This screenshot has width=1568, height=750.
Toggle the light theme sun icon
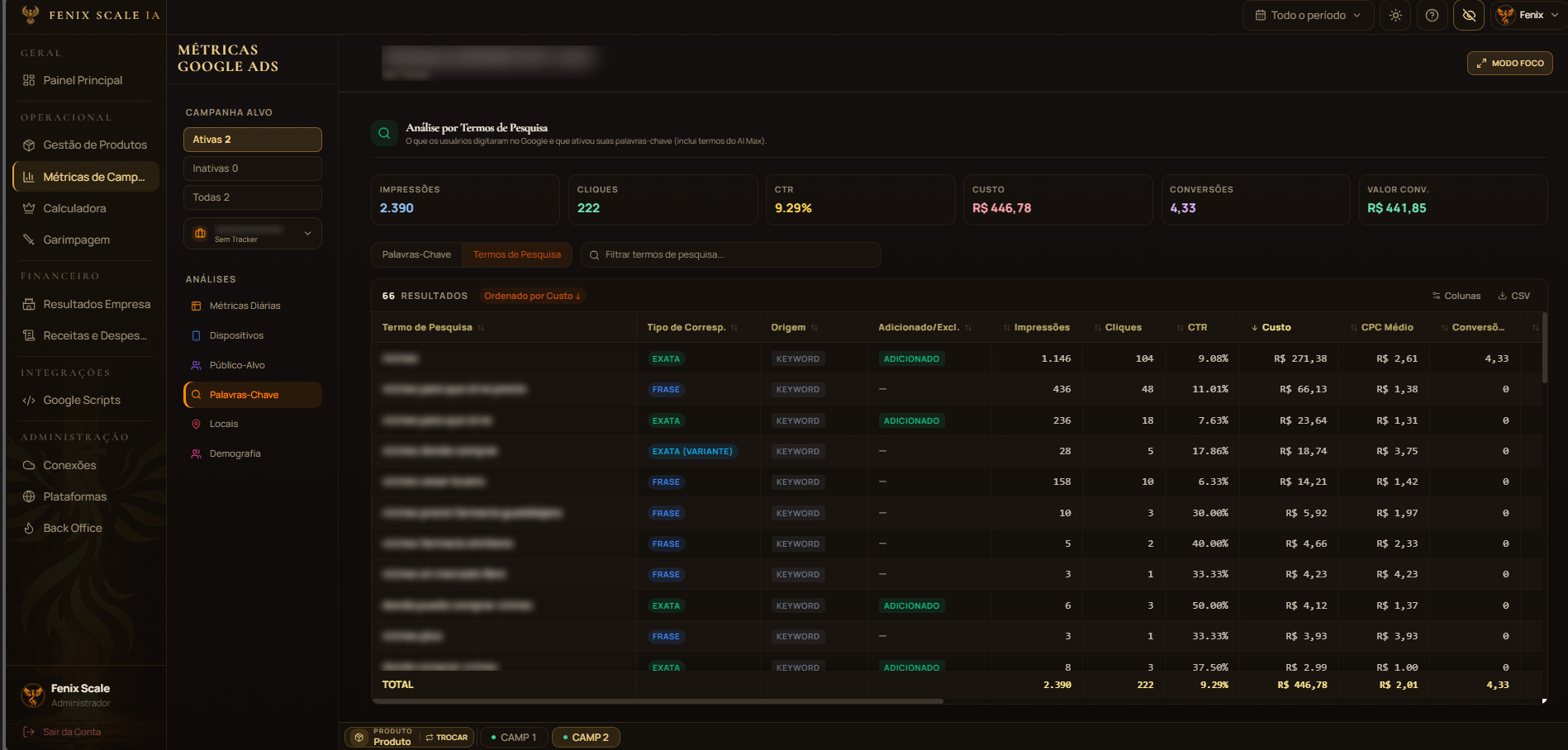coord(1395,15)
